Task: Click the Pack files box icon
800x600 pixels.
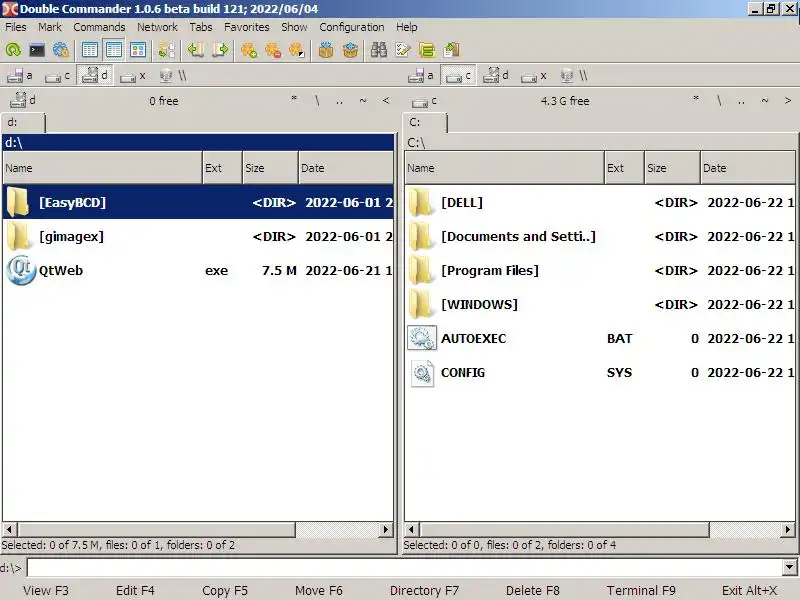Action: tap(326, 50)
